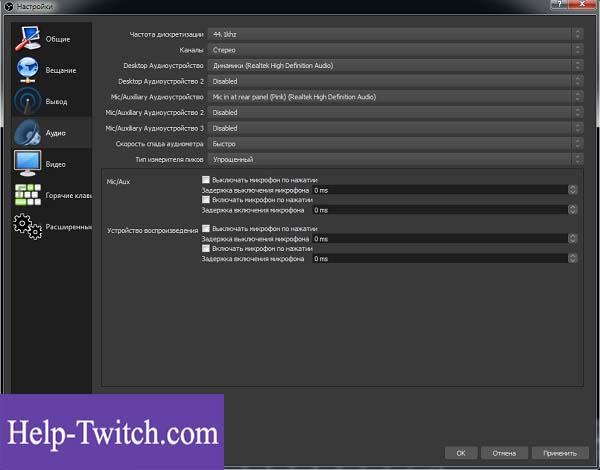Open the Общие settings wrench icon
This screenshot has height=470, width=600.
coord(28,38)
